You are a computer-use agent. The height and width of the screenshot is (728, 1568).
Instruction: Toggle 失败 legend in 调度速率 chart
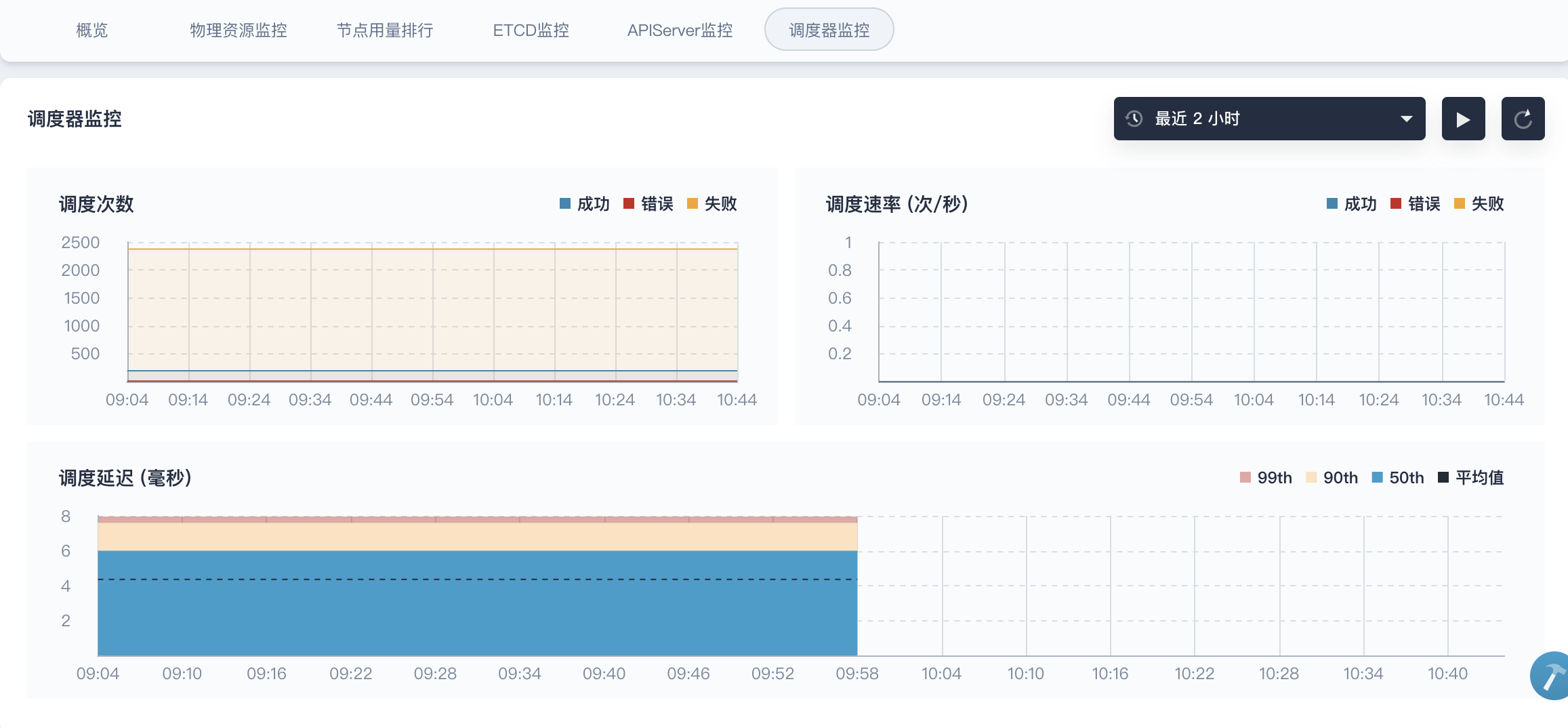(x=1479, y=203)
